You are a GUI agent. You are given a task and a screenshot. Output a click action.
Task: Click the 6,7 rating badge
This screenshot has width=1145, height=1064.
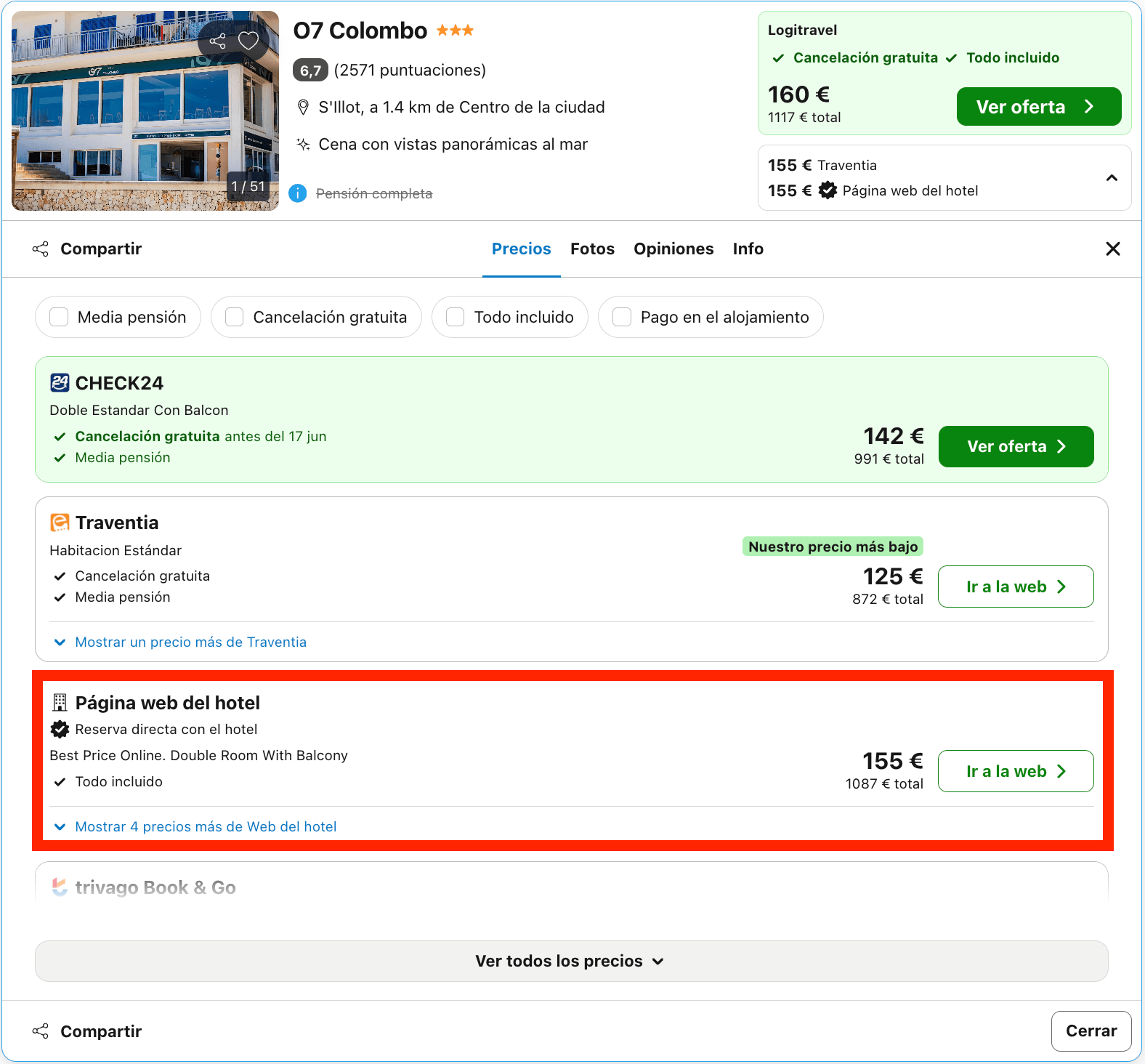(310, 70)
